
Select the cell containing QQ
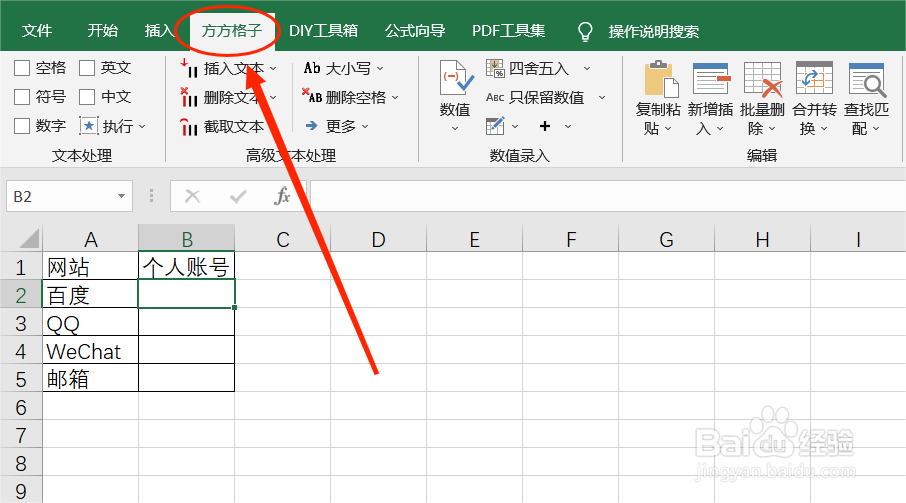pos(91,323)
